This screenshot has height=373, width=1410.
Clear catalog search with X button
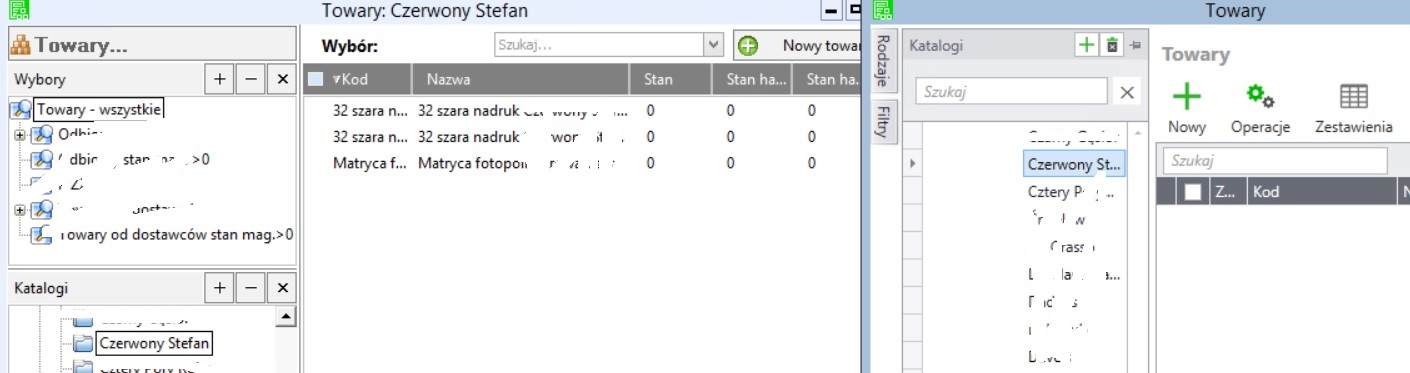click(x=1127, y=92)
